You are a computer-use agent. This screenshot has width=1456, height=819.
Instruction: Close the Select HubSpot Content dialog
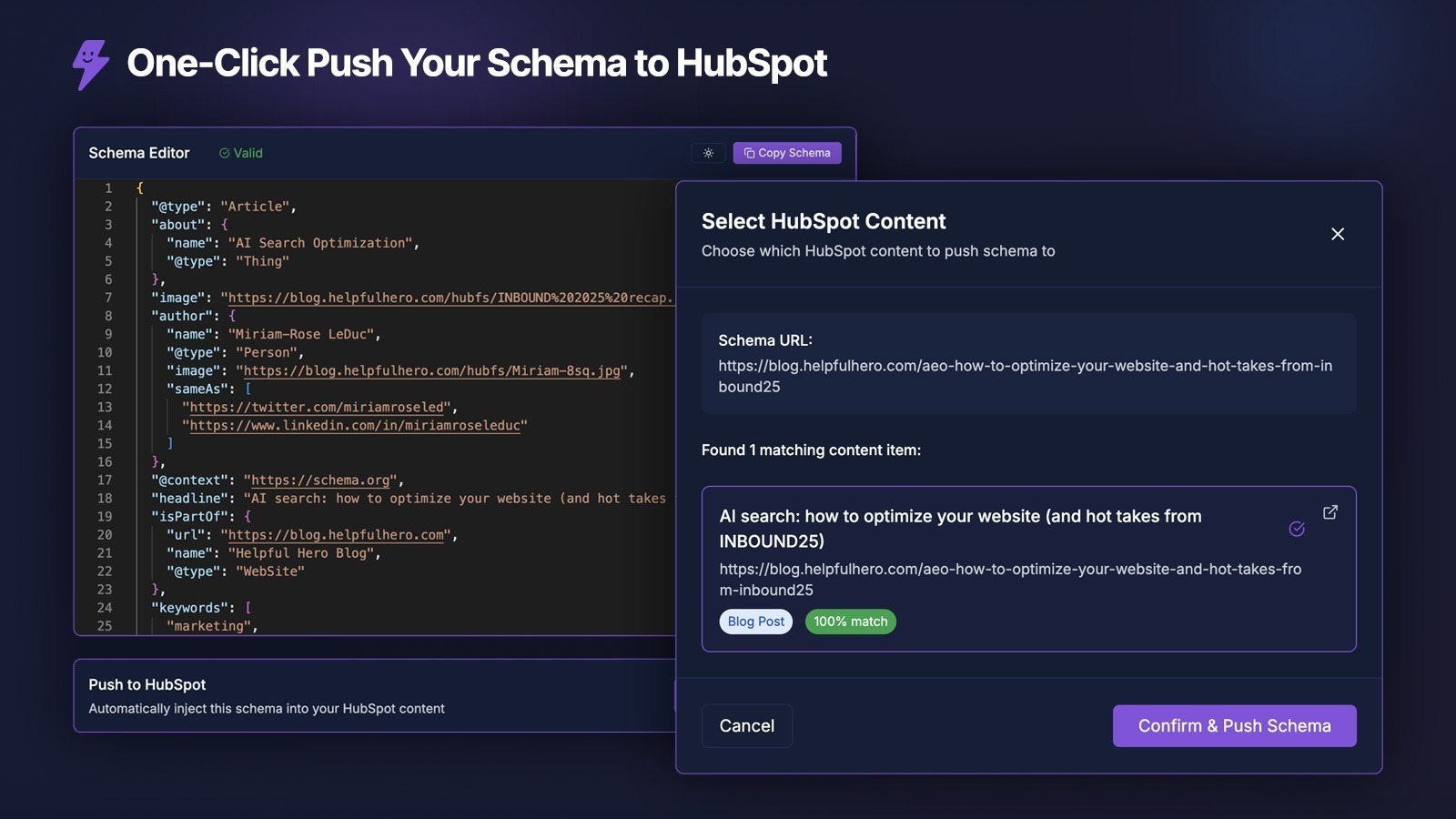1338,234
